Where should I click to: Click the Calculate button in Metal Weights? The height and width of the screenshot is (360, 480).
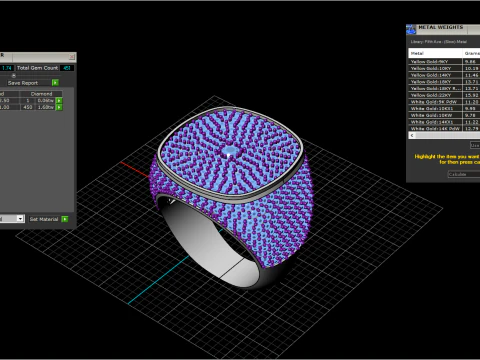(464, 174)
